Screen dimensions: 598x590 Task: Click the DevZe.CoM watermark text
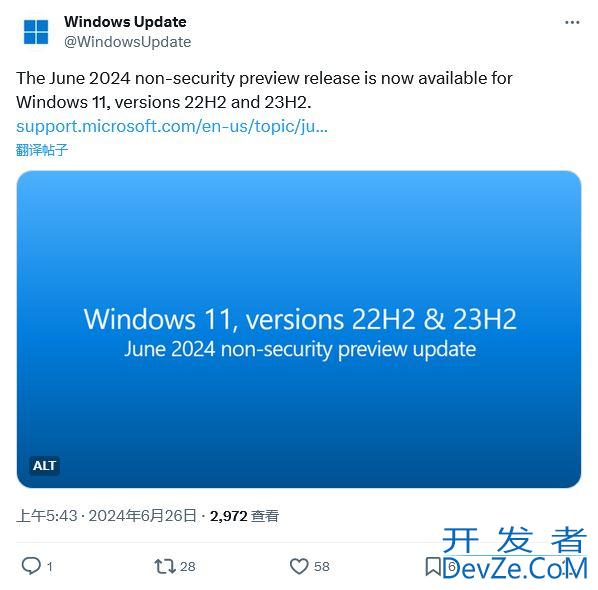pos(515,568)
